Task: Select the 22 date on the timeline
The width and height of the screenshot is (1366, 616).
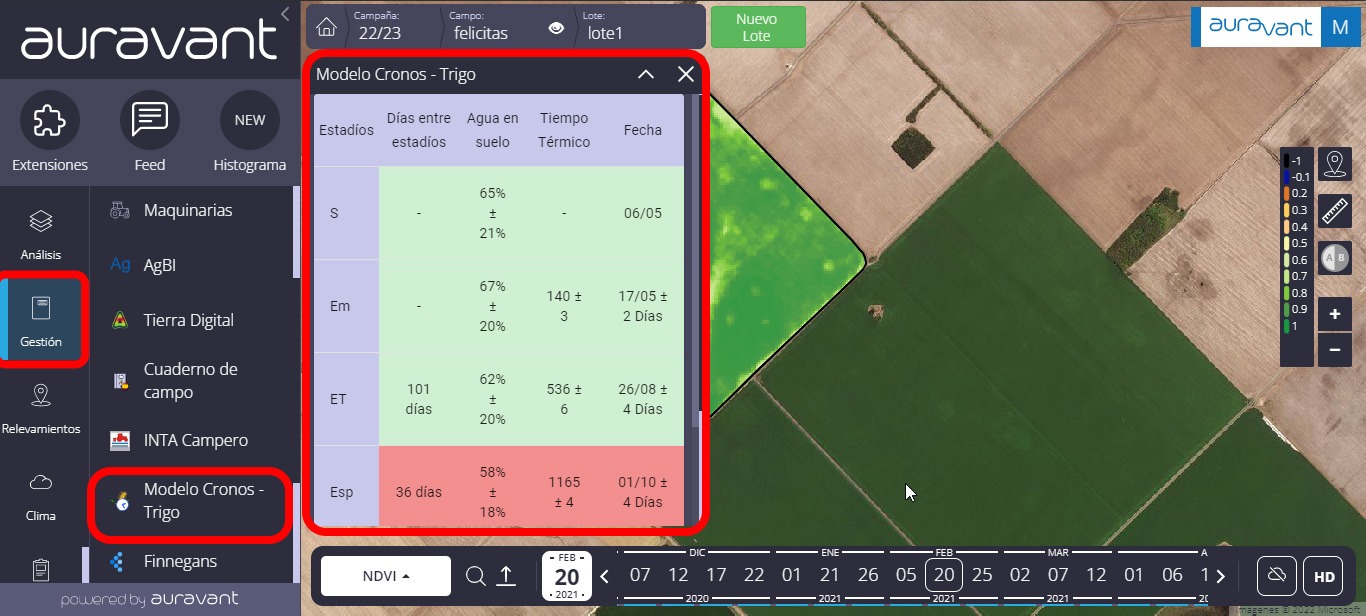Action: pyautogui.click(x=754, y=575)
